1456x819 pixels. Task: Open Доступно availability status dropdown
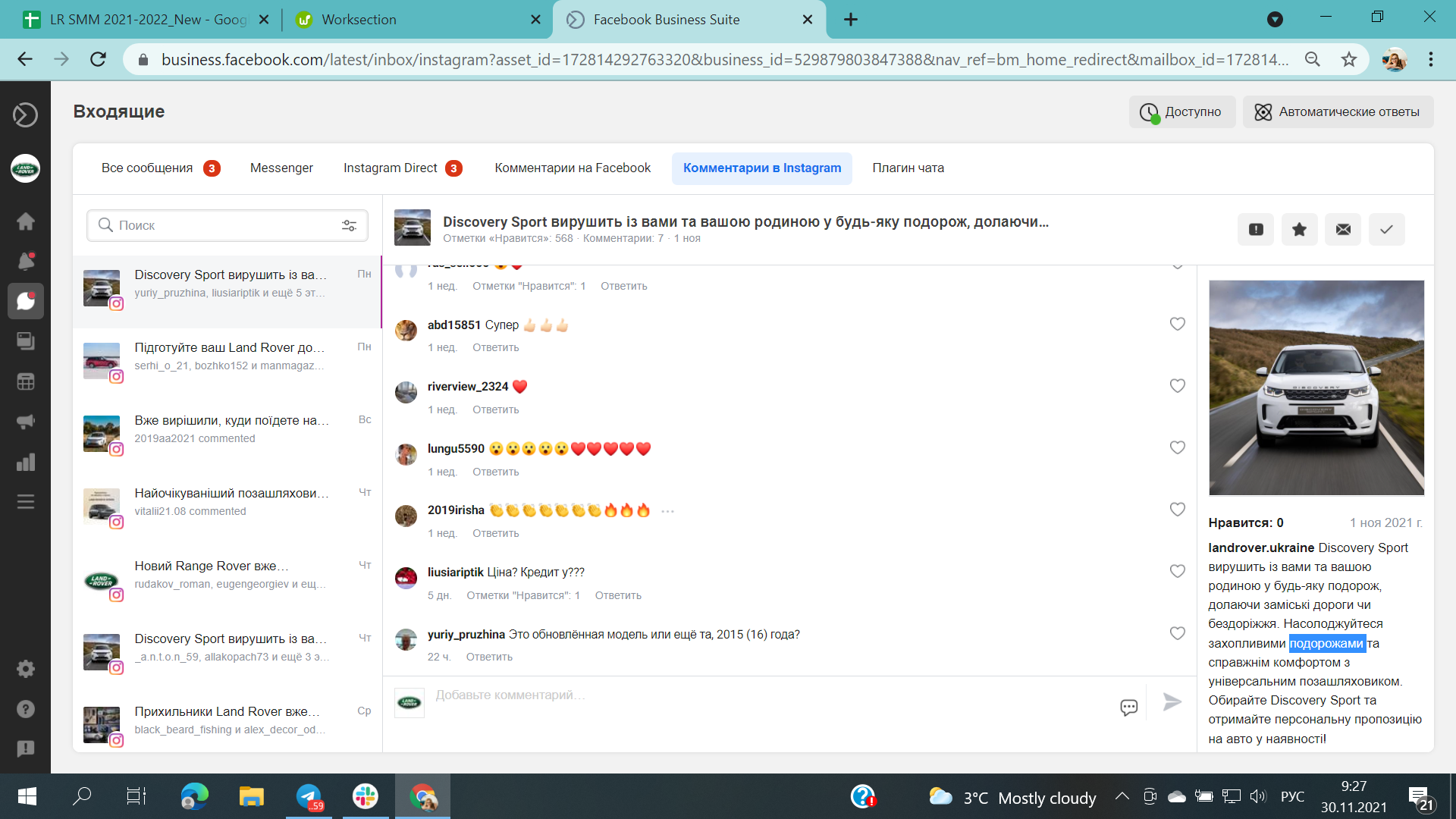pos(1182,111)
